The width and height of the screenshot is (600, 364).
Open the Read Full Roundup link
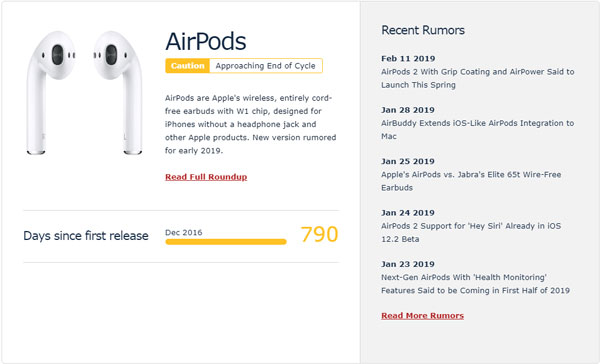click(x=206, y=177)
